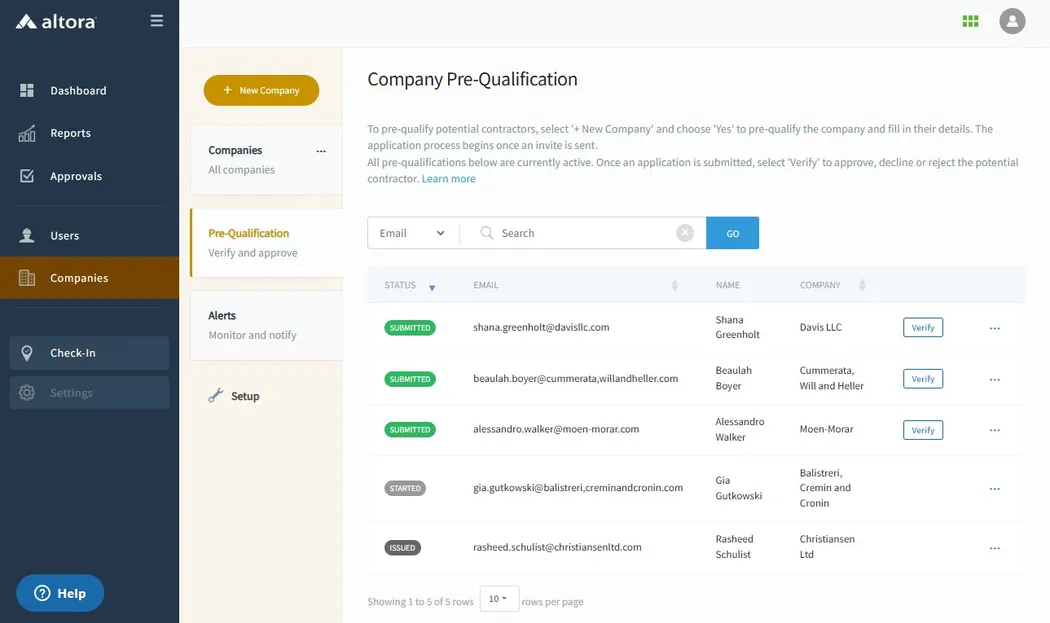This screenshot has height=623, width=1050.
Task: Verify Alessandro Walker's application
Action: (923, 430)
